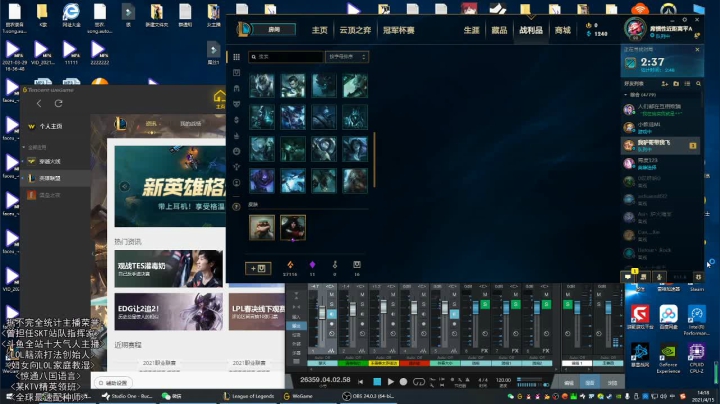Select the mask icon in loot sidebar
The image size is (720, 404).
coord(236,104)
